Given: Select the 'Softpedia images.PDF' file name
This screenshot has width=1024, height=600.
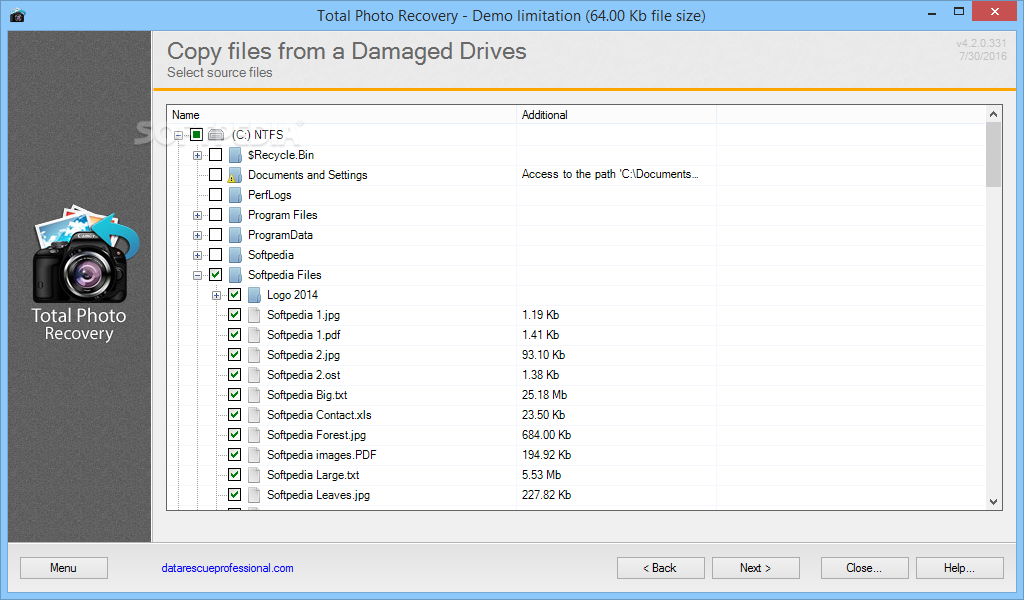Looking at the screenshot, I should pyautogui.click(x=321, y=454).
